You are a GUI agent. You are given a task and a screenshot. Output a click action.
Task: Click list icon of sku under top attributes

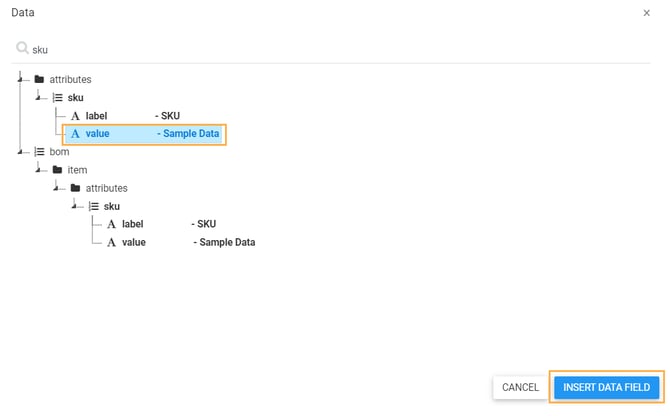pyautogui.click(x=57, y=97)
